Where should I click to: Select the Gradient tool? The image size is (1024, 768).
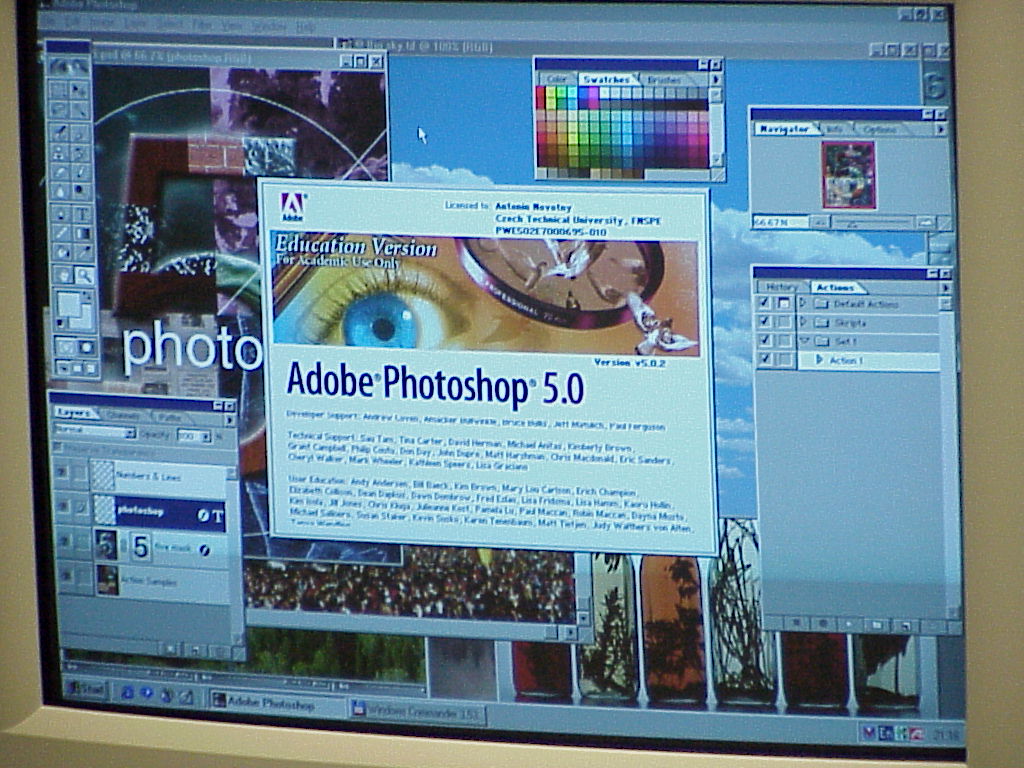(x=82, y=232)
